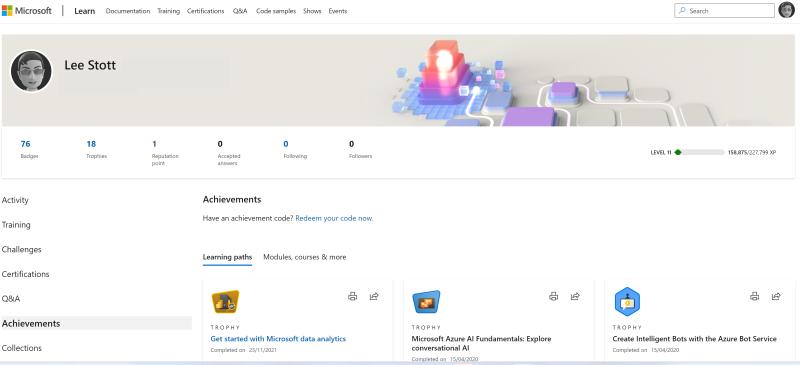Click Redeem your code now link
This screenshot has width=800, height=365.
click(334, 218)
